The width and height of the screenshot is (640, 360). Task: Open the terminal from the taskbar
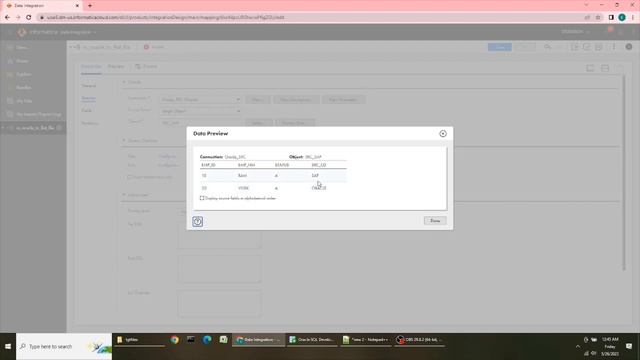(x=191, y=340)
